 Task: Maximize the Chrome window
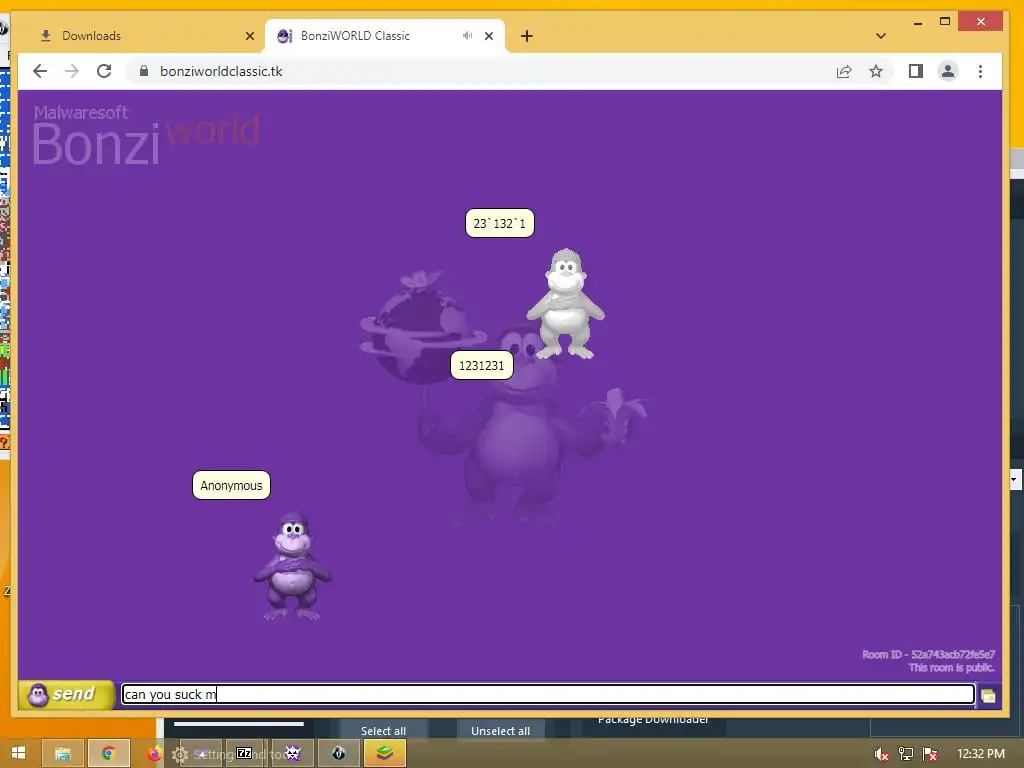pyautogui.click(x=944, y=22)
